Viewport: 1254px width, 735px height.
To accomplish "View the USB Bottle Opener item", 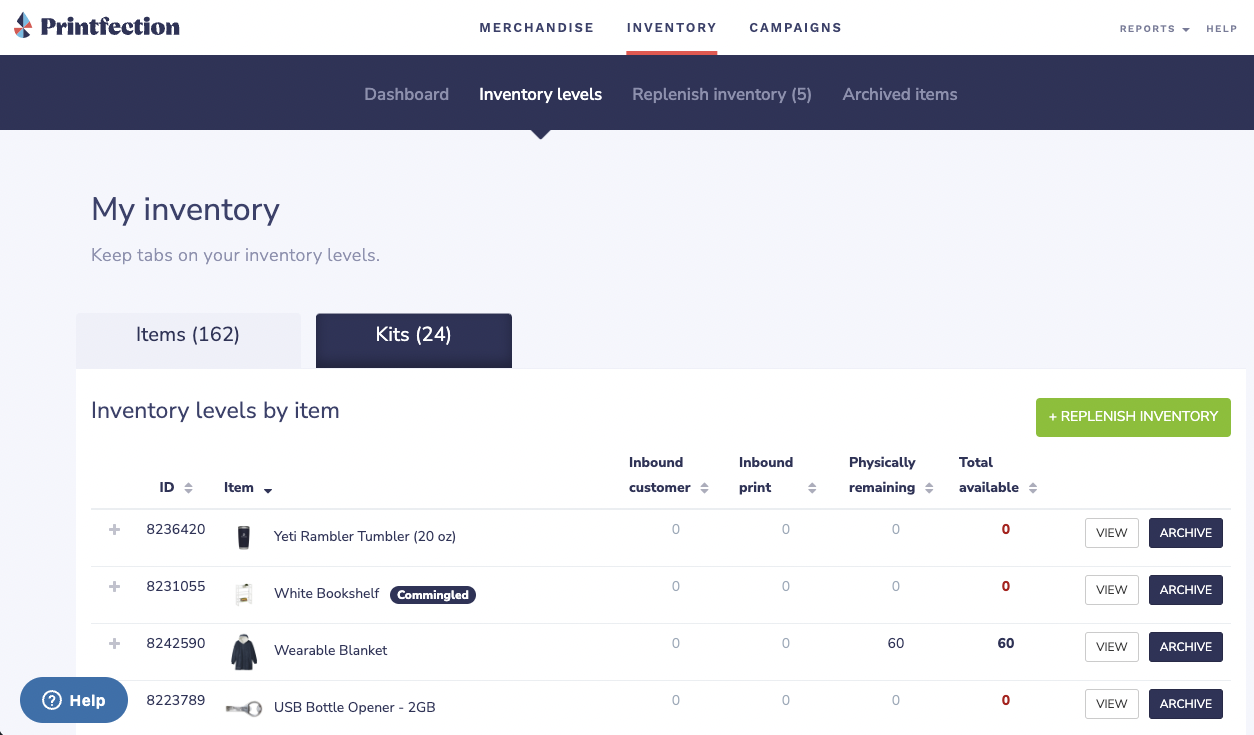I will pos(1111,704).
